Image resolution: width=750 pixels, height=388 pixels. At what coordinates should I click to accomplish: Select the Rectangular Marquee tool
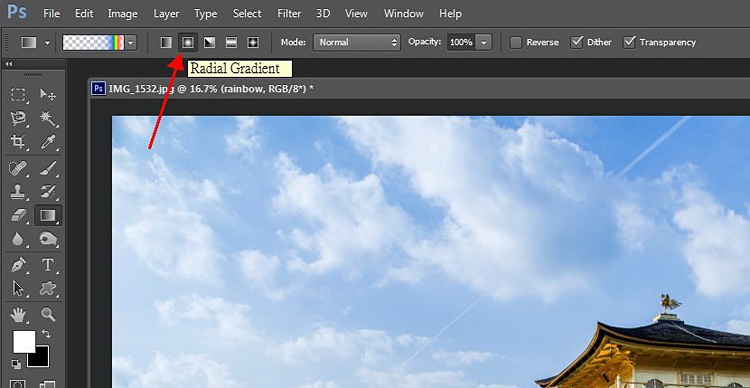tap(18, 94)
